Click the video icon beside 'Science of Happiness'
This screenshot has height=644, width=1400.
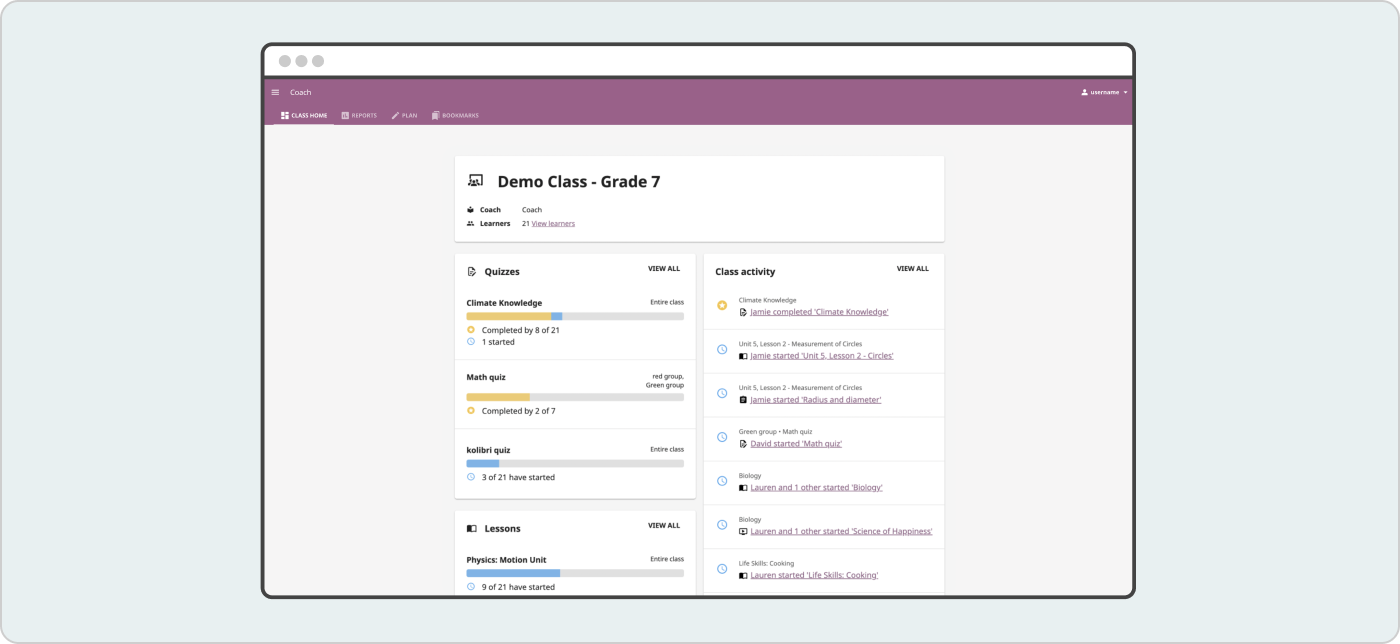pyautogui.click(x=741, y=531)
